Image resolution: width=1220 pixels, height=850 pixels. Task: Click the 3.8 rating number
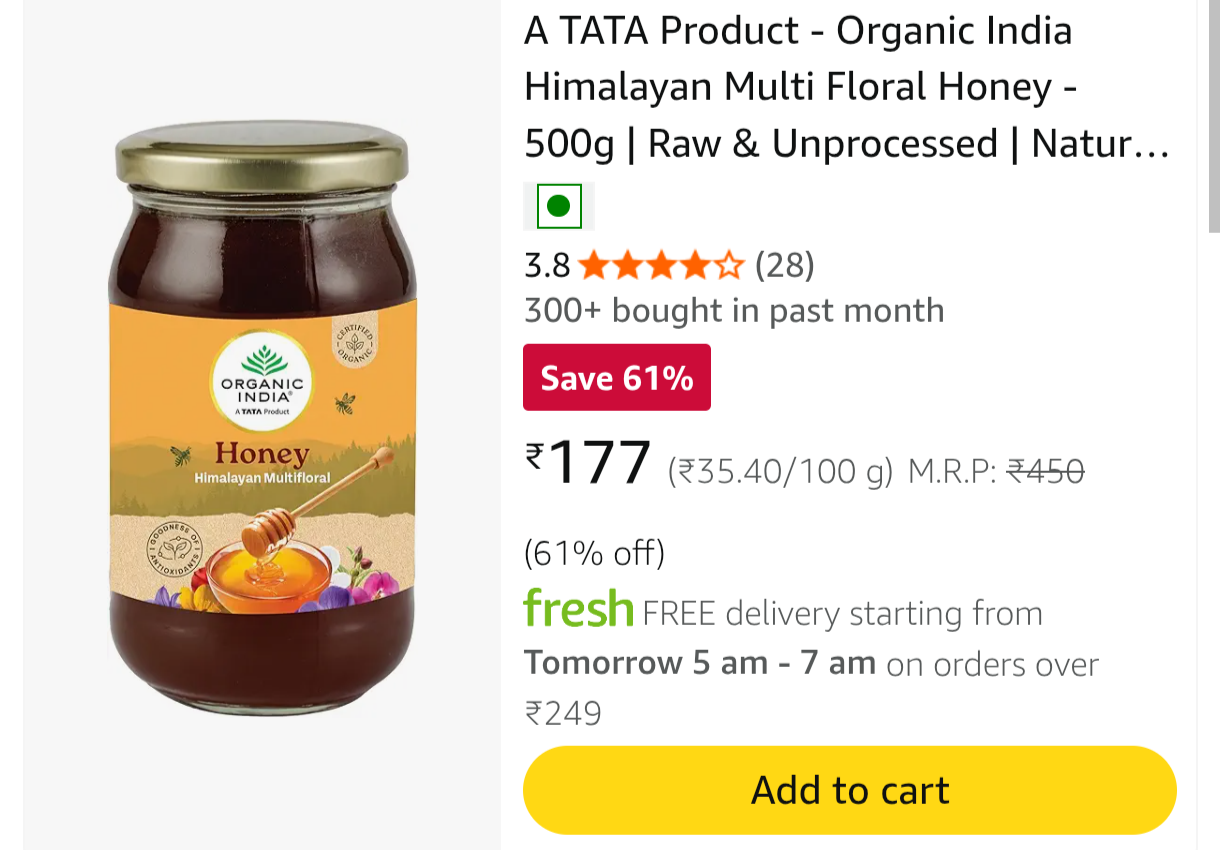coord(547,266)
